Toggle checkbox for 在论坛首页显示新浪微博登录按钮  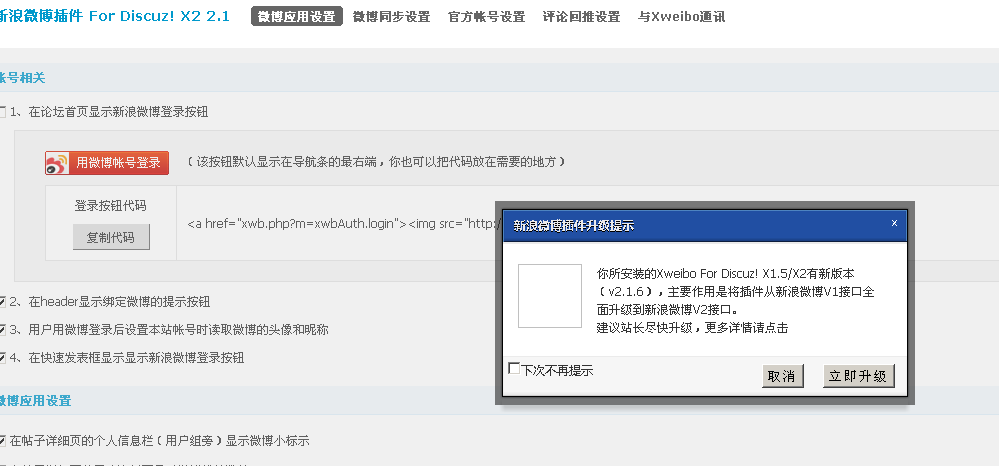point(2,112)
